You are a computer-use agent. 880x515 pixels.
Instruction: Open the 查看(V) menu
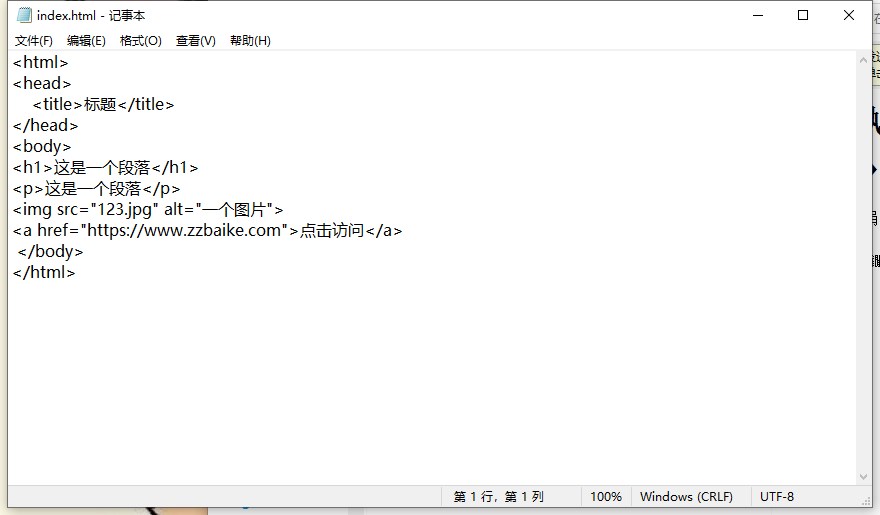[195, 41]
